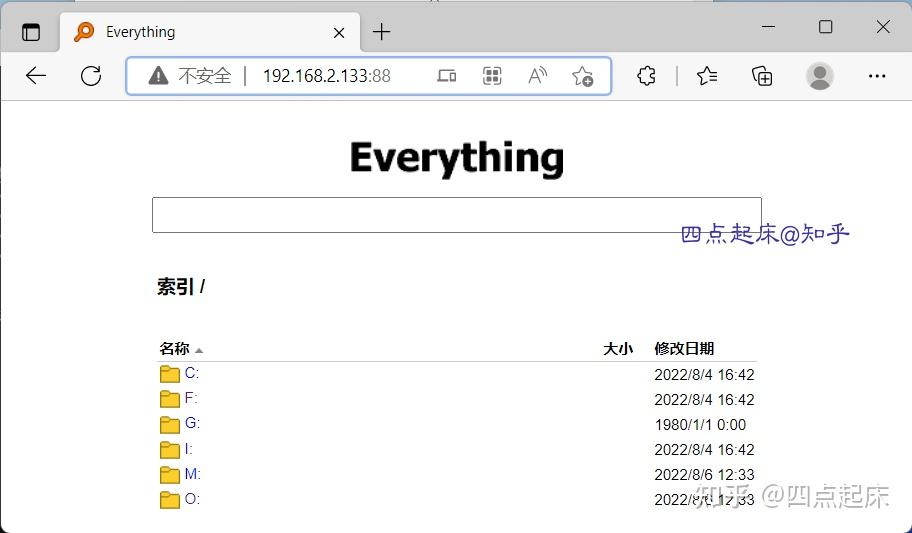Open the O: drive link
Viewport: 912px width, 533px height.
point(193,499)
